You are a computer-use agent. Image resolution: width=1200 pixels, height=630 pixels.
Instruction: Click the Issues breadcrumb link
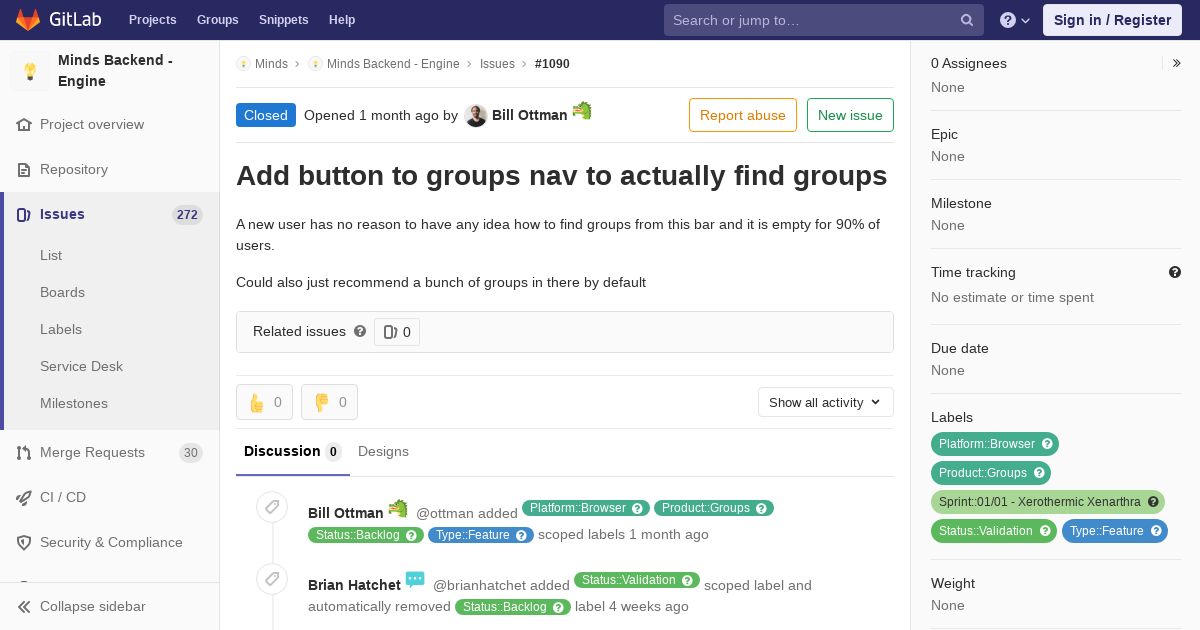coord(497,63)
